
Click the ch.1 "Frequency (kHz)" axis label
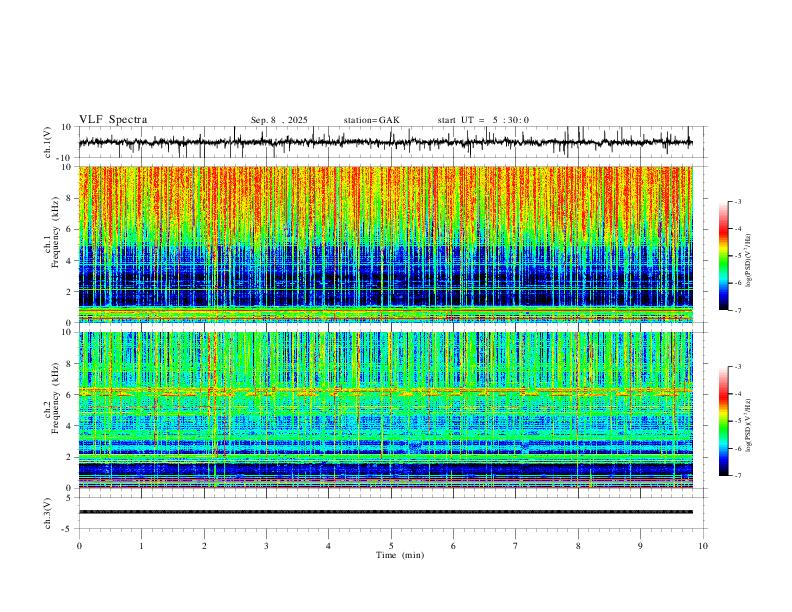pyautogui.click(x=55, y=232)
